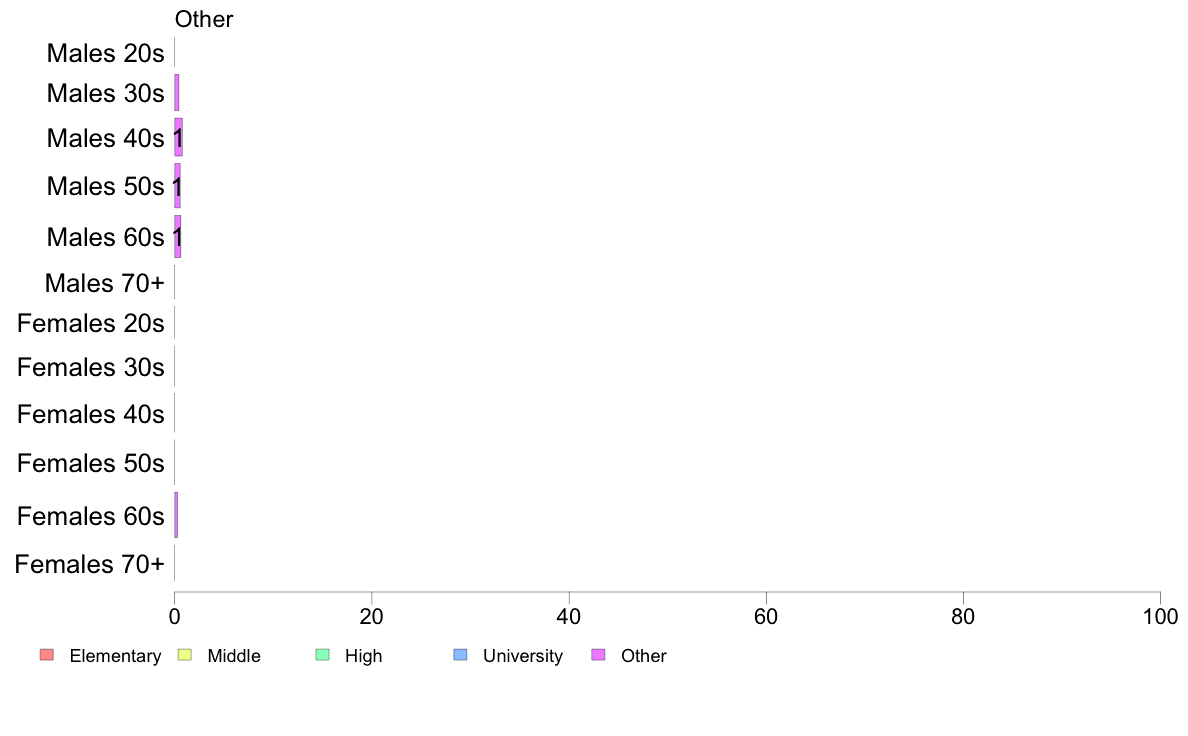
Task: Click the Elementary red legend swatch
Action: [x=47, y=655]
